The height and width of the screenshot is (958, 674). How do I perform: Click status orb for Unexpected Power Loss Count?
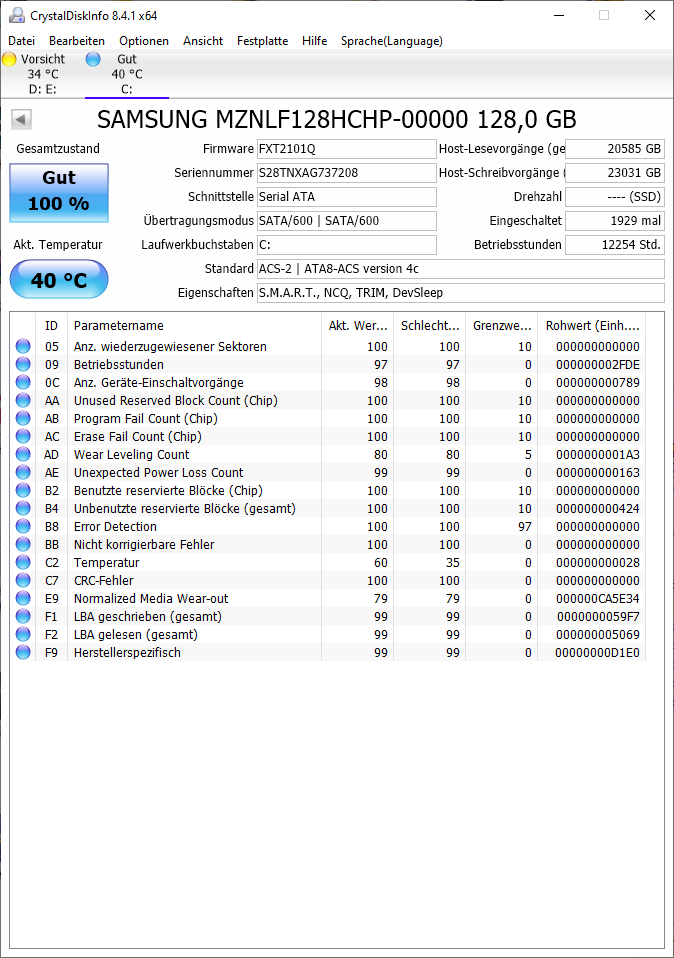click(x=23, y=473)
